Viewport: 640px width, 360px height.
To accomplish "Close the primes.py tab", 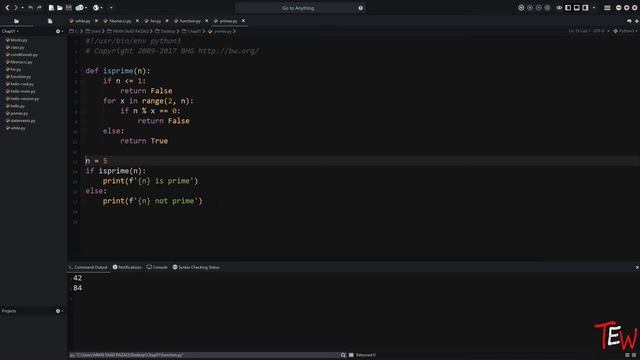I will tap(243, 21).
